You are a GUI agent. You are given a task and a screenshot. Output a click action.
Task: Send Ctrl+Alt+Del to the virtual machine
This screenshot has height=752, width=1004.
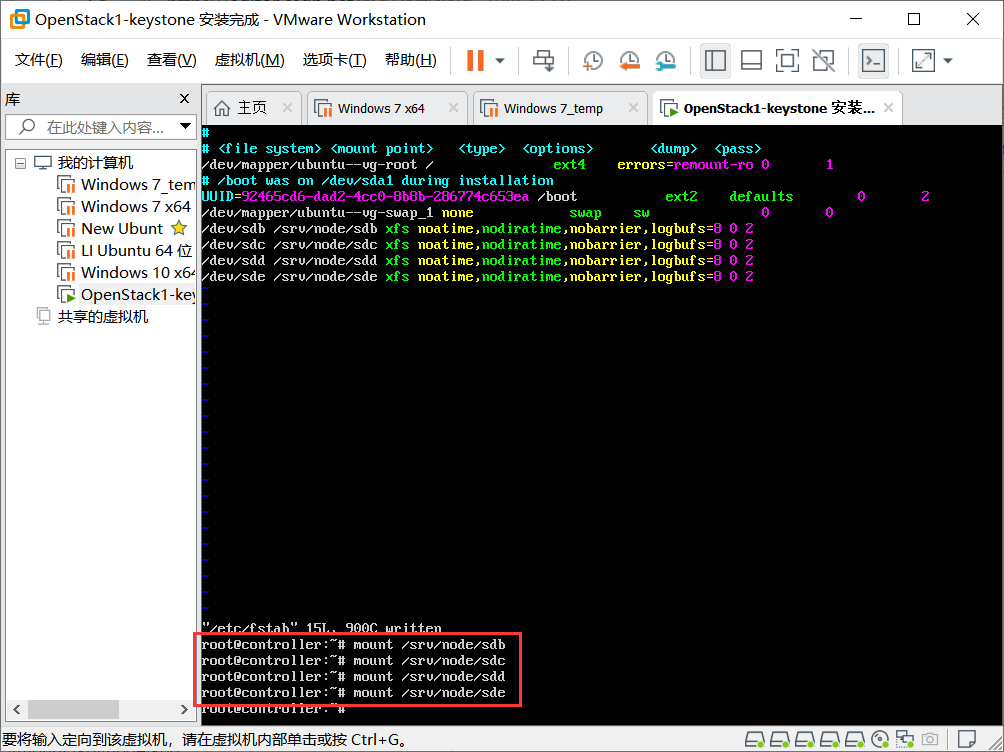[544, 61]
